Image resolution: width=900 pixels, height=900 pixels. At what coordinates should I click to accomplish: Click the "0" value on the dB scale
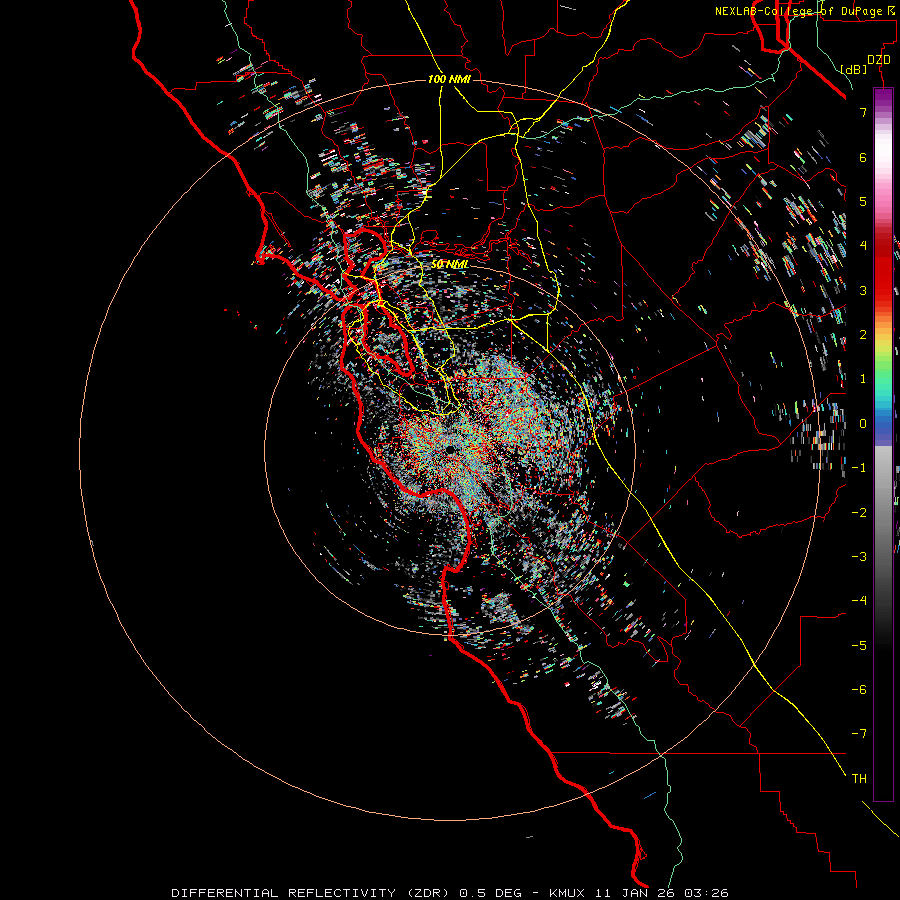coord(863,424)
